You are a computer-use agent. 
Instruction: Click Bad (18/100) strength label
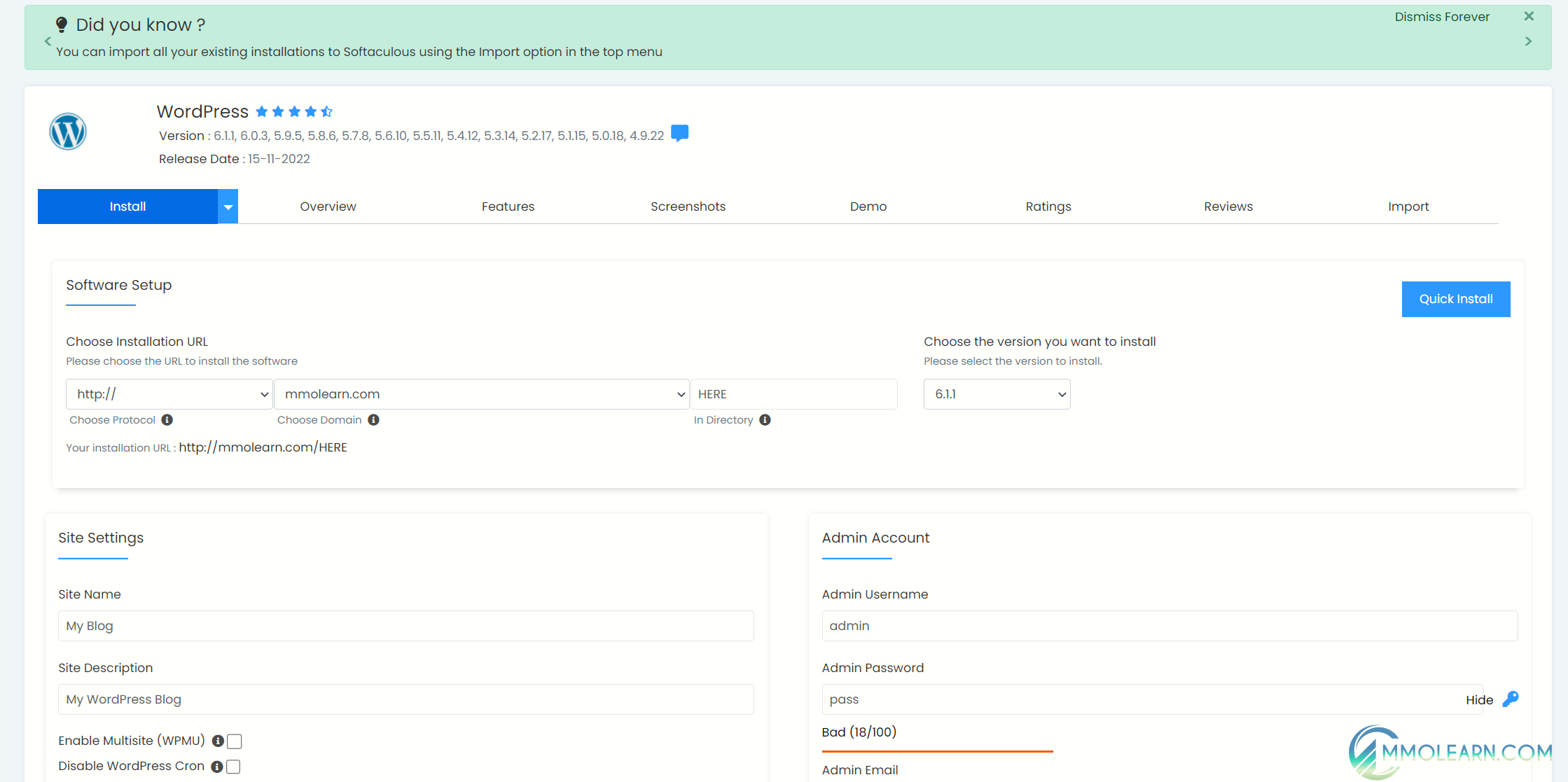(859, 732)
